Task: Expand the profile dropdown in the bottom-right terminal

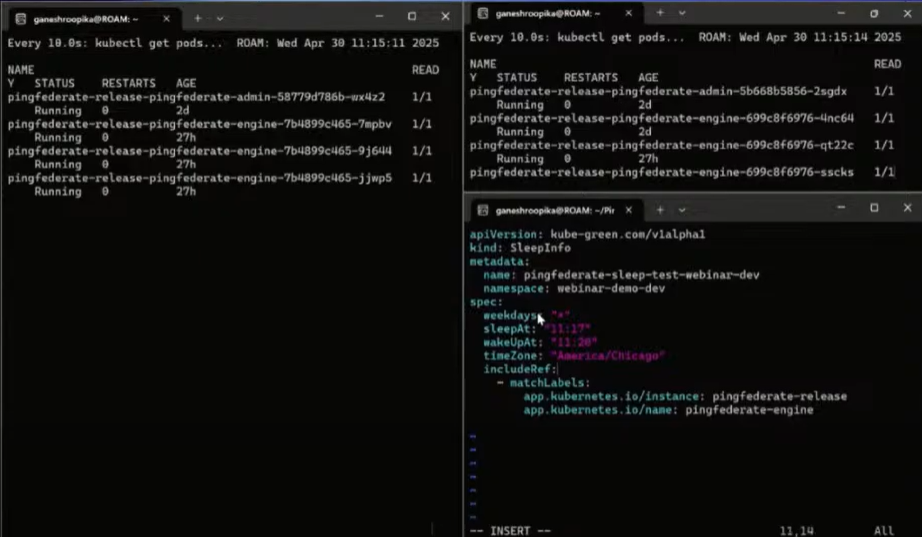Action: pyautogui.click(x=682, y=210)
